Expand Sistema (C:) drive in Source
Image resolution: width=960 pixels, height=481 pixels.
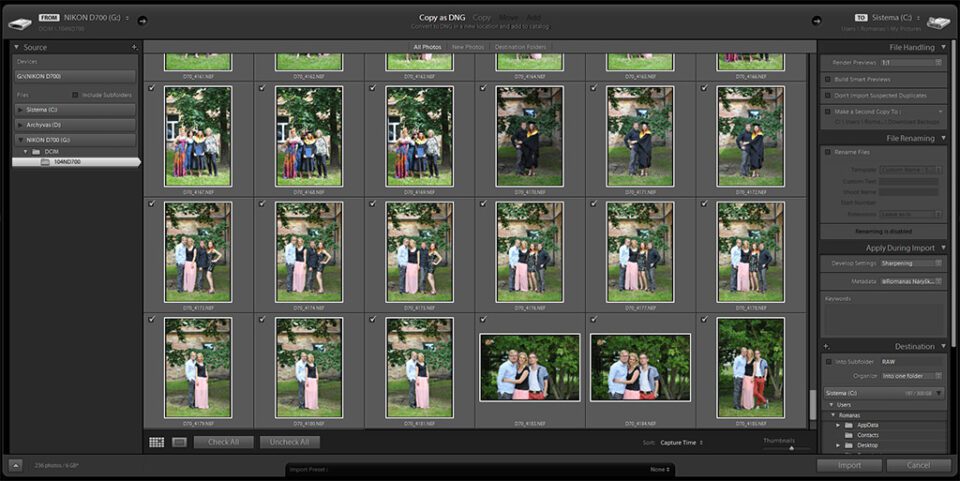20,110
